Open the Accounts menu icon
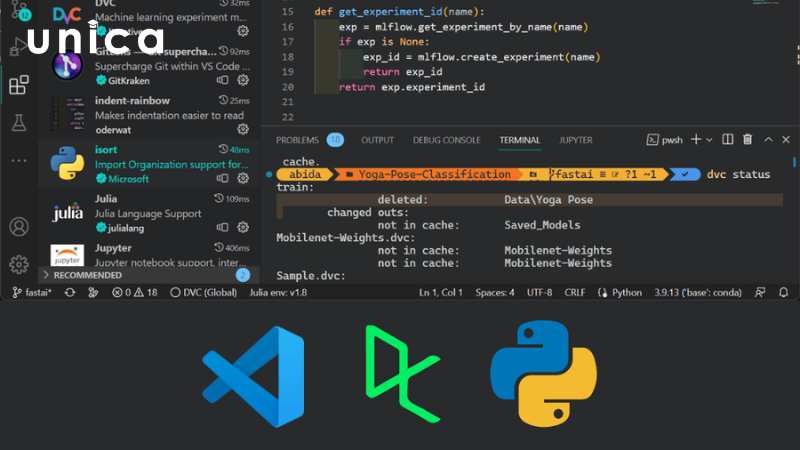 (19, 227)
